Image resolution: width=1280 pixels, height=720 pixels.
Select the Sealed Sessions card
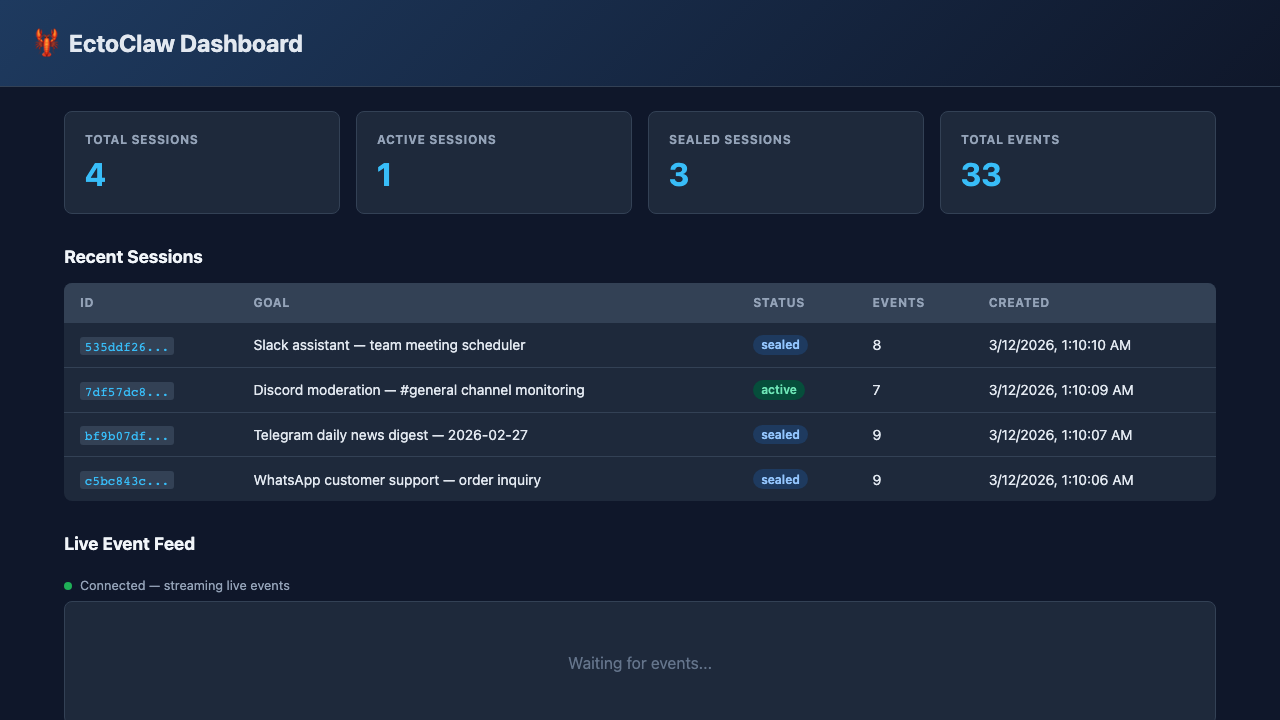click(785, 162)
